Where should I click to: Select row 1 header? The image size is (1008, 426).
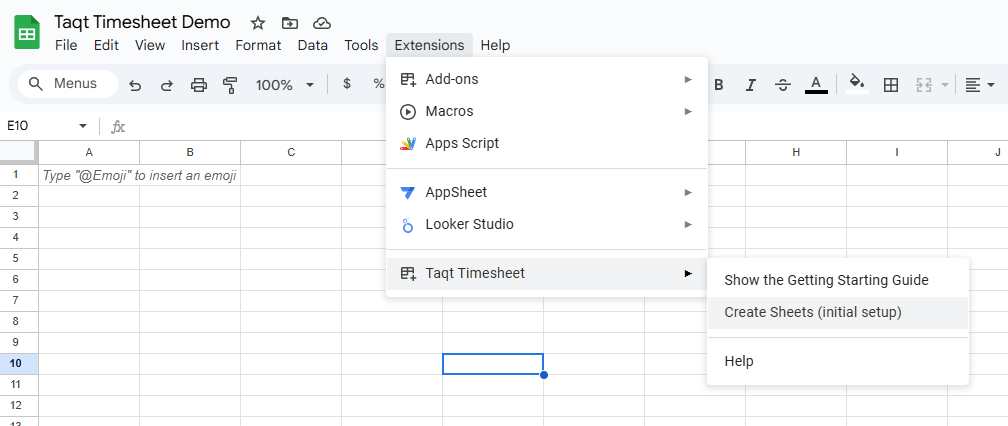pos(19,175)
